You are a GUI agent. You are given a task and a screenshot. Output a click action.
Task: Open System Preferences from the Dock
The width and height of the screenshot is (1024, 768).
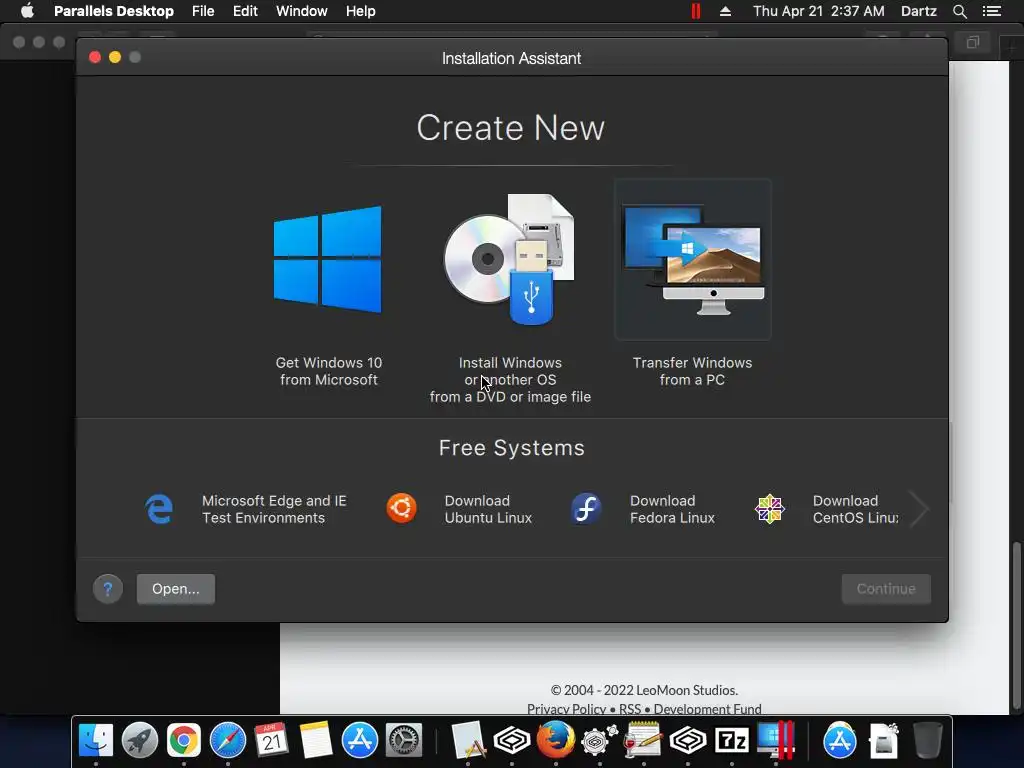404,741
